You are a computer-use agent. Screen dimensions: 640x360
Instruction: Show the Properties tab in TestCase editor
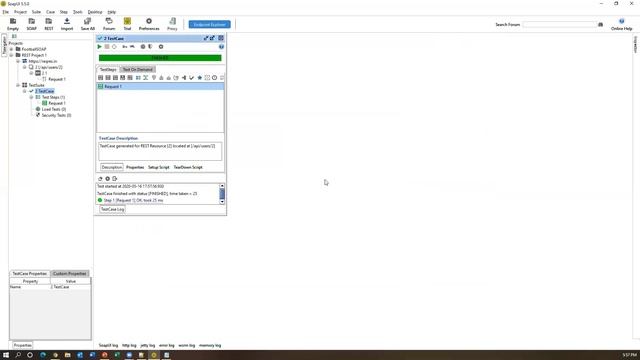tap(135, 167)
